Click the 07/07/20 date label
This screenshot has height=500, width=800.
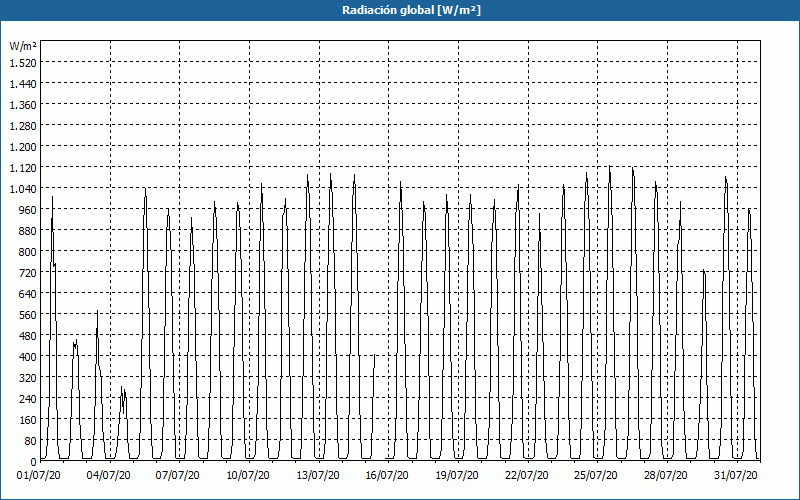[178, 476]
